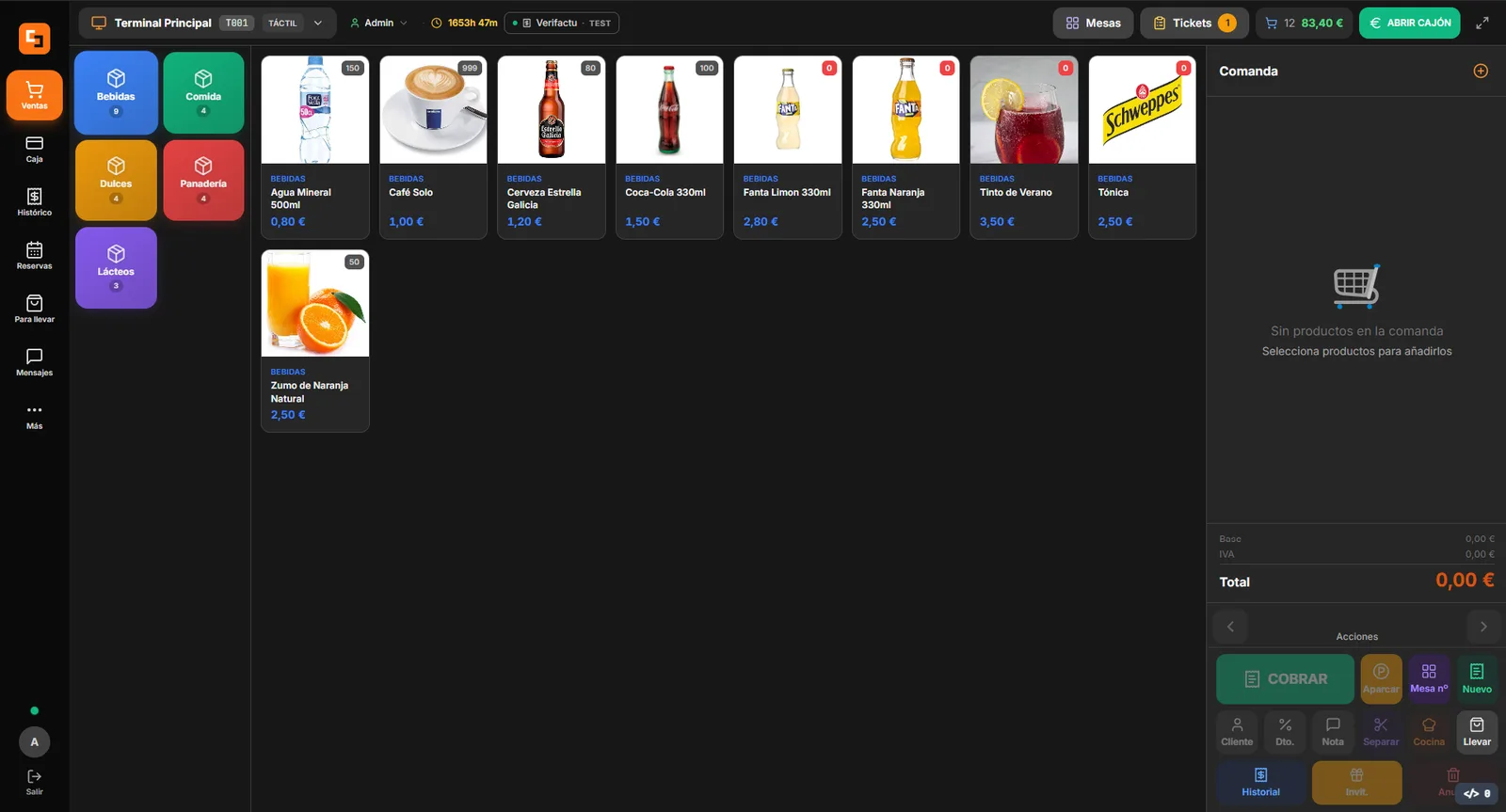Open Mensajes from the sidebar

coord(34,362)
